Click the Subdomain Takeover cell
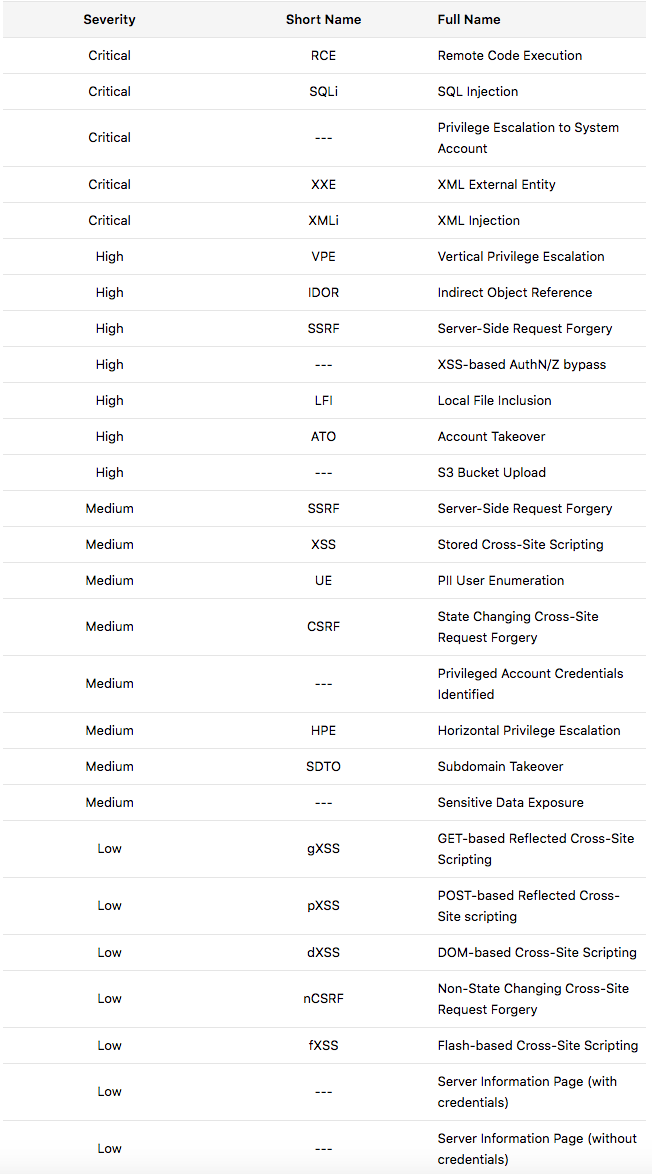The image size is (652, 1174). [500, 766]
